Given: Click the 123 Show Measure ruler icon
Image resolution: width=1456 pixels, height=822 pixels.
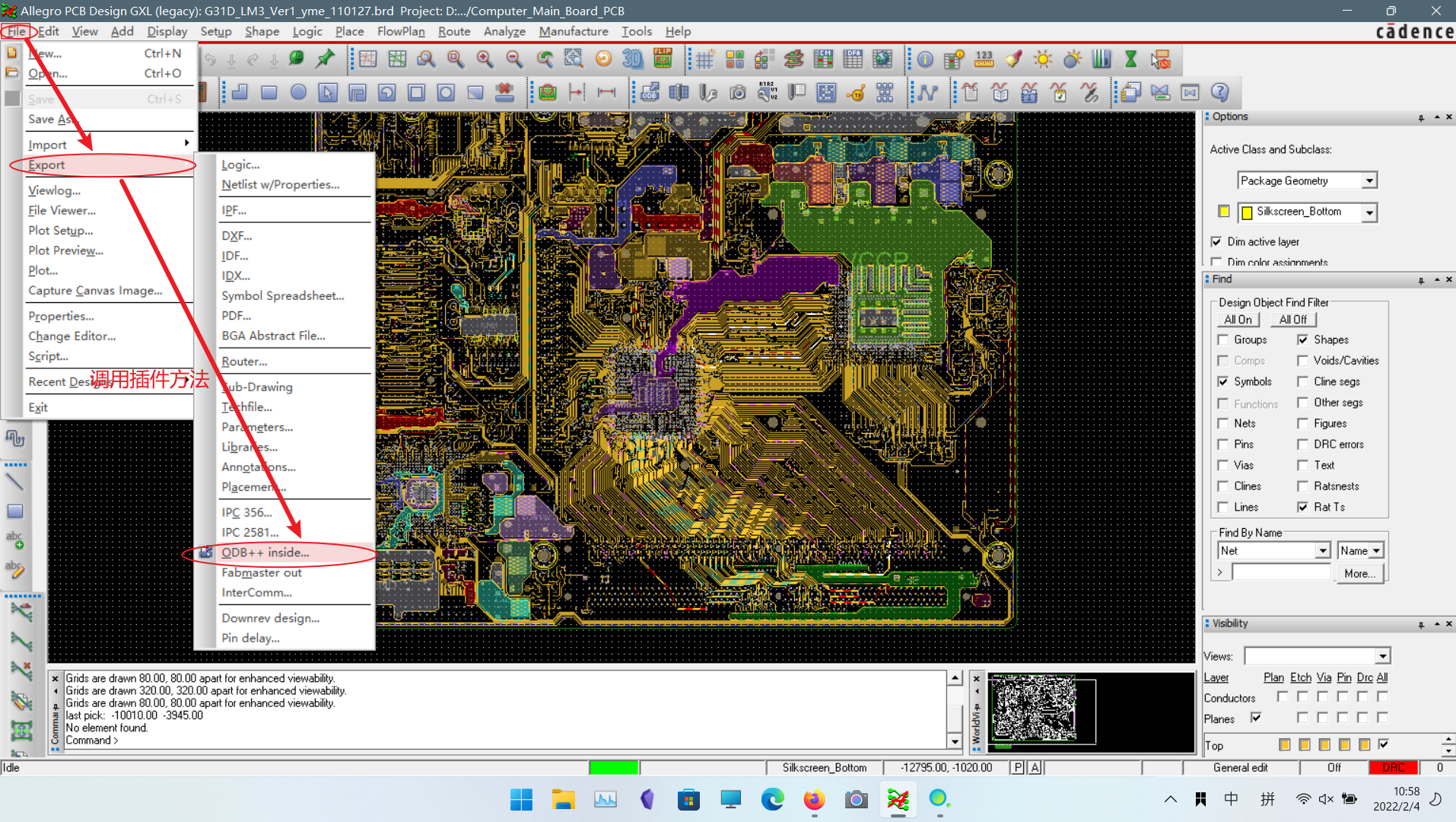Looking at the screenshot, I should [984, 59].
